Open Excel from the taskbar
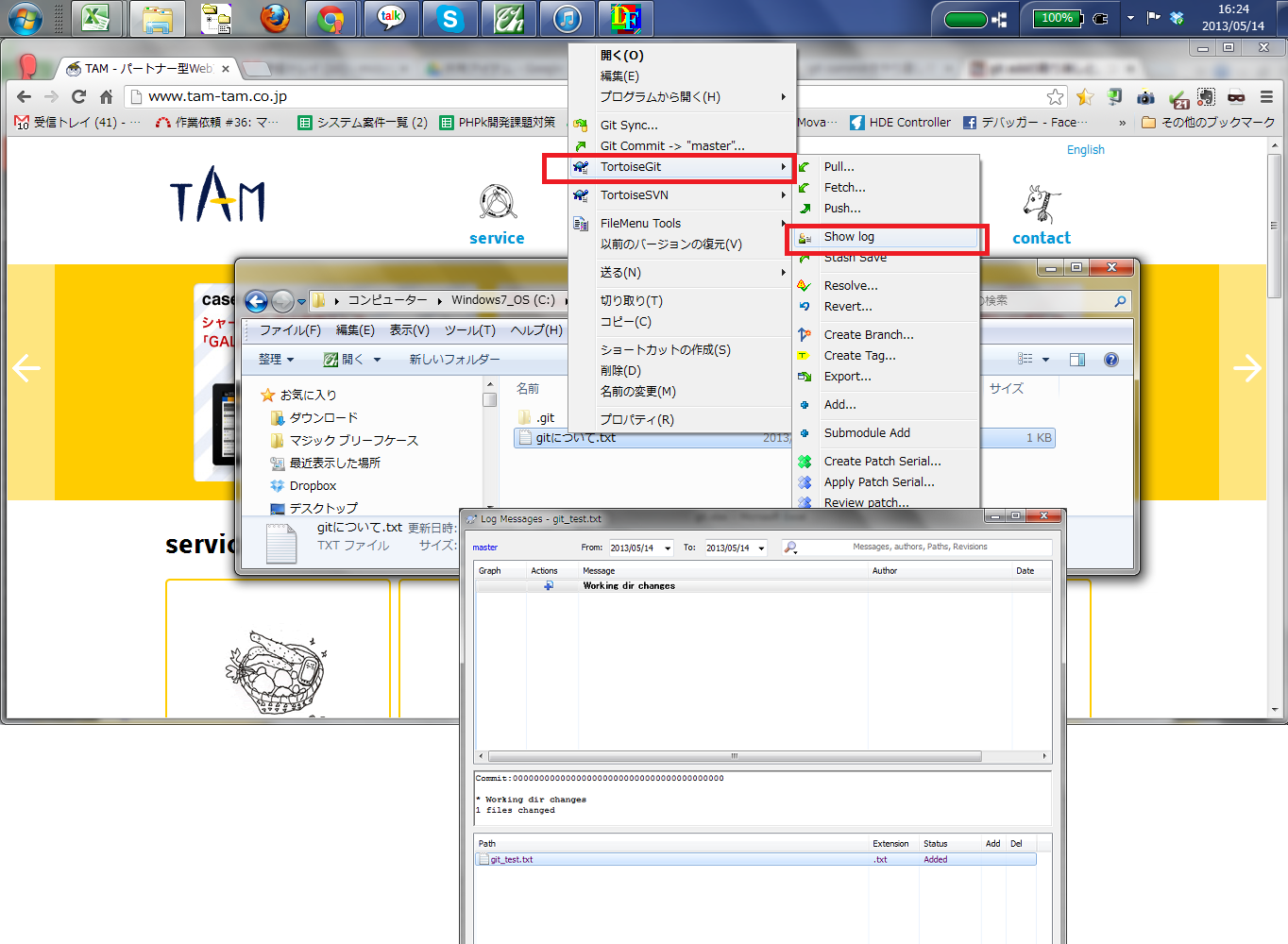The image size is (1288, 944). point(94,18)
